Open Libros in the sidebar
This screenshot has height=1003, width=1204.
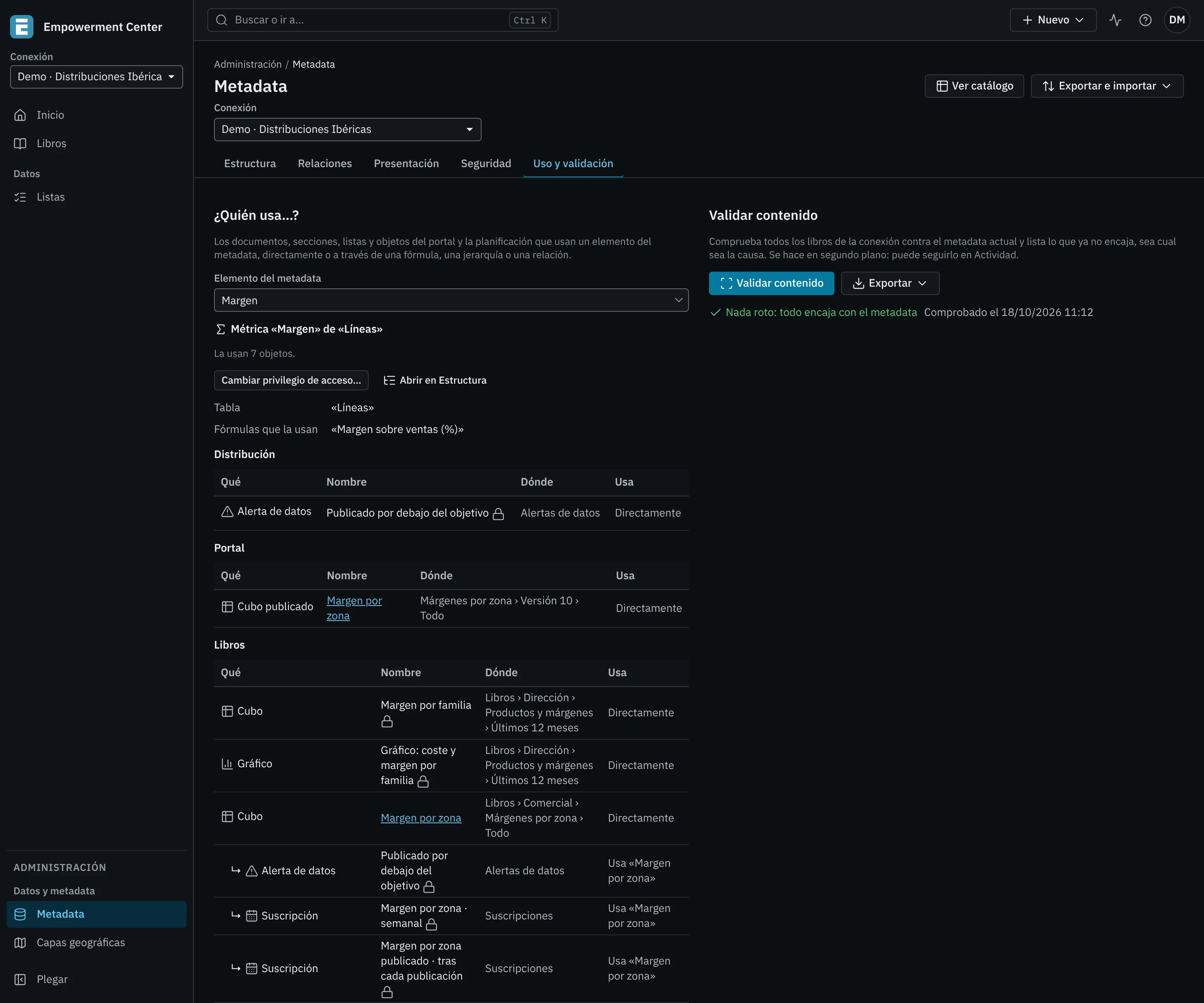pyautogui.click(x=96, y=143)
